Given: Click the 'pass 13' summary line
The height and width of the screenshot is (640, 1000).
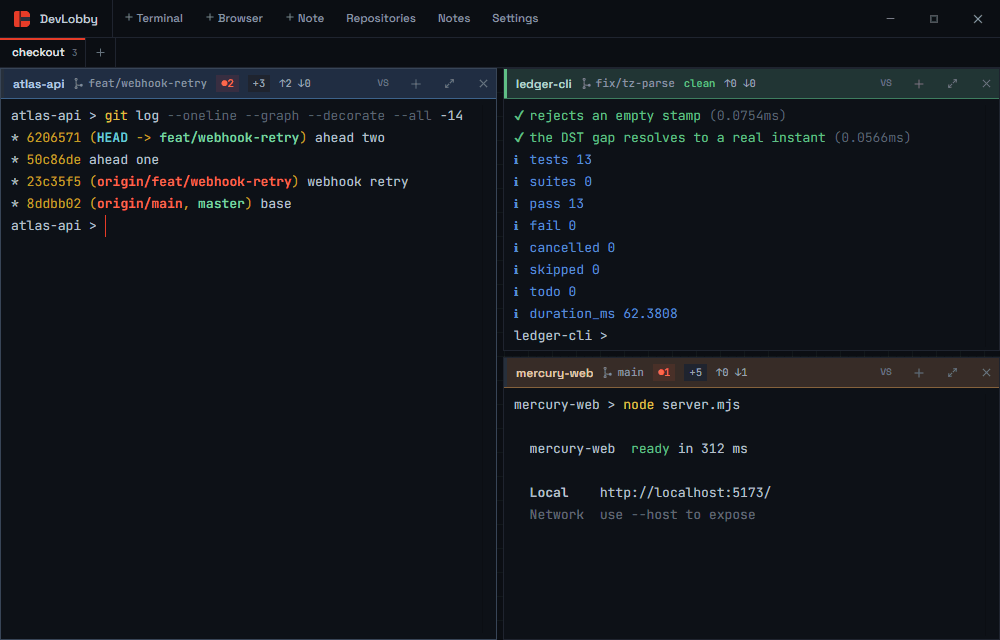Looking at the screenshot, I should coord(548,204).
